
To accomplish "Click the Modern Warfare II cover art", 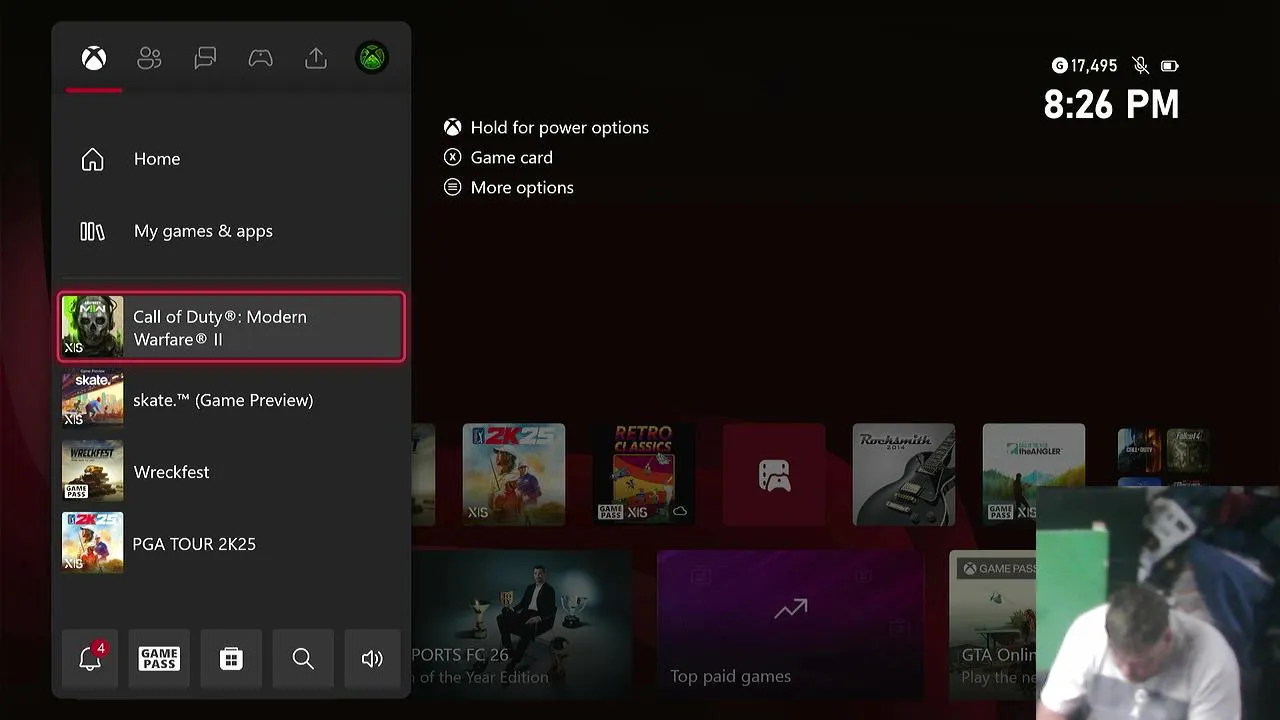I will (93, 327).
